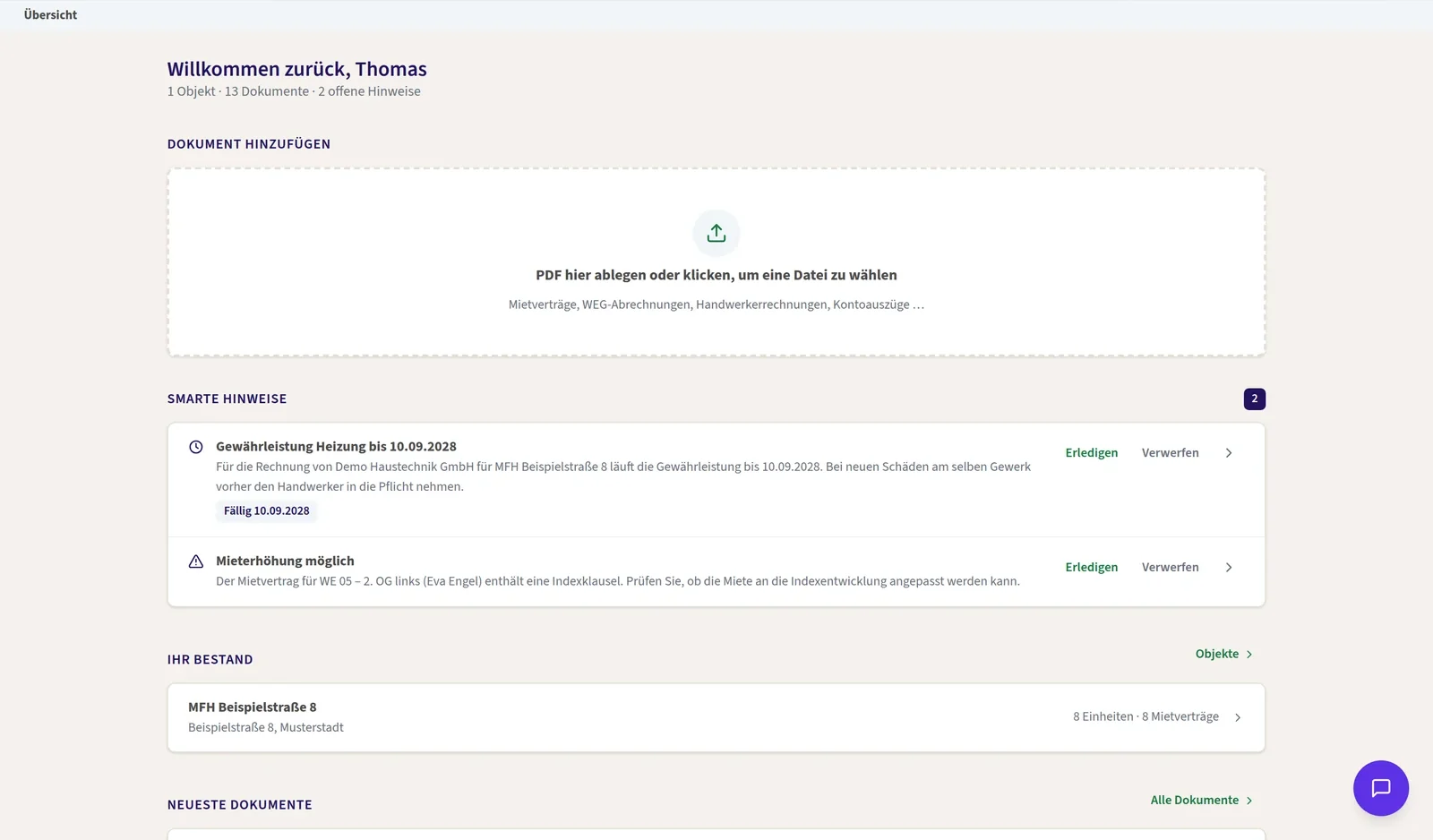Click the Smarte Hinweise count badge 2
1433x840 pixels.
1254,399
